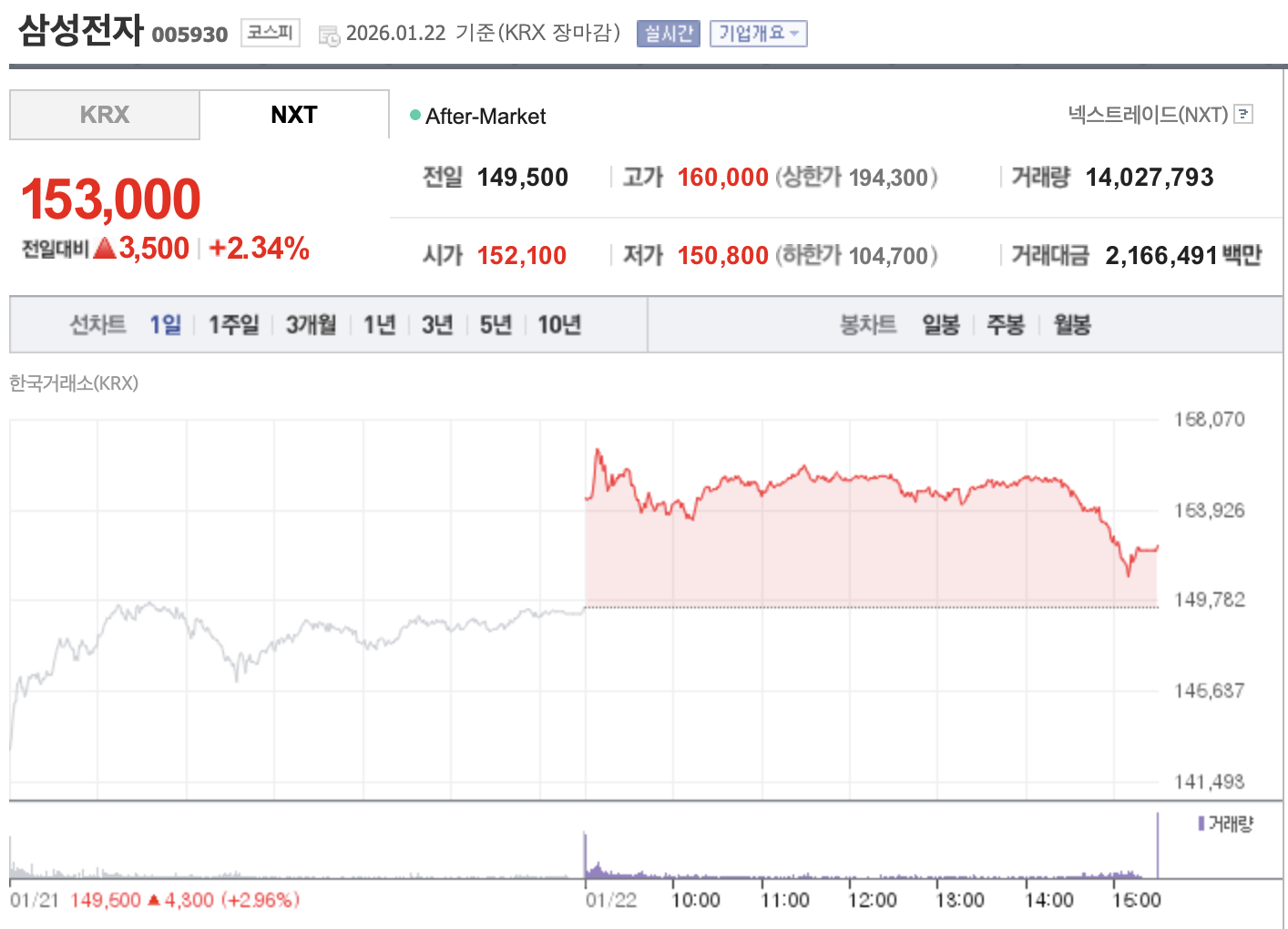Click the clock icon beside the date
1288x929 pixels.
pyautogui.click(x=327, y=33)
